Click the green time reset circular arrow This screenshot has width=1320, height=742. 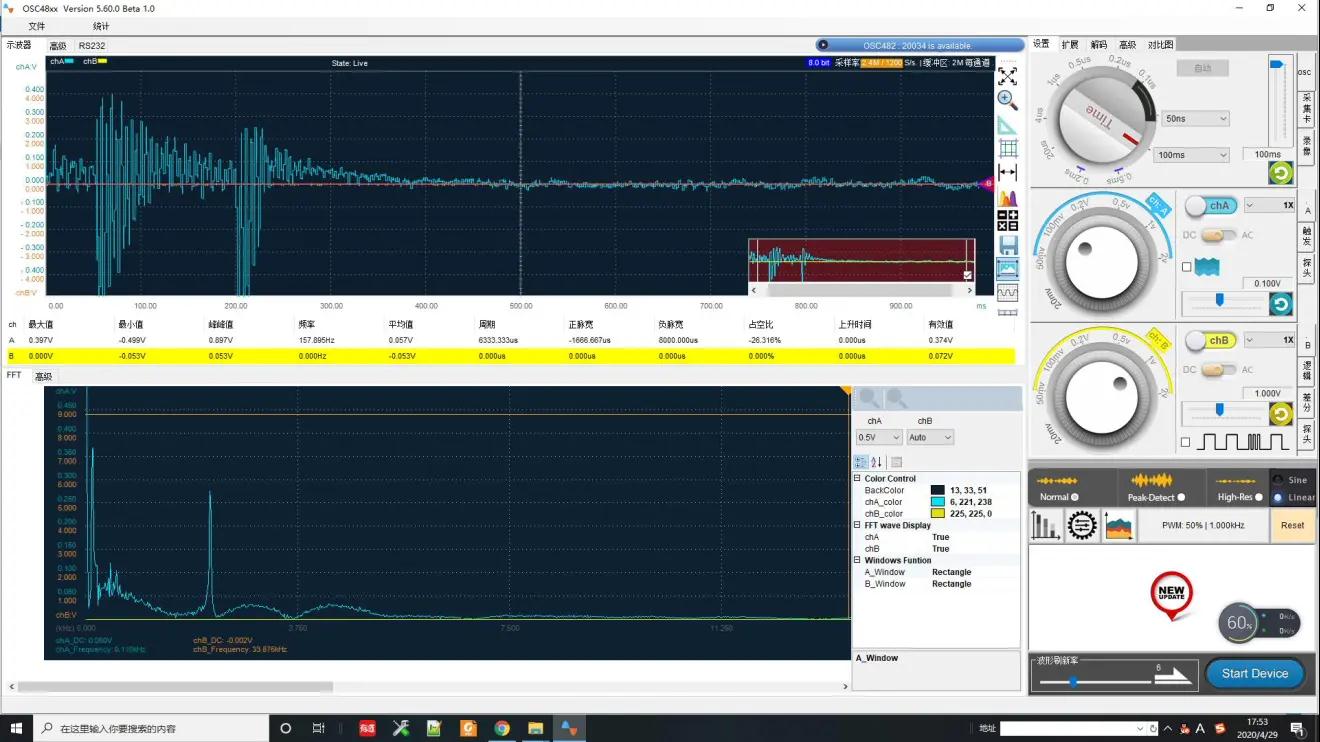pos(1280,173)
